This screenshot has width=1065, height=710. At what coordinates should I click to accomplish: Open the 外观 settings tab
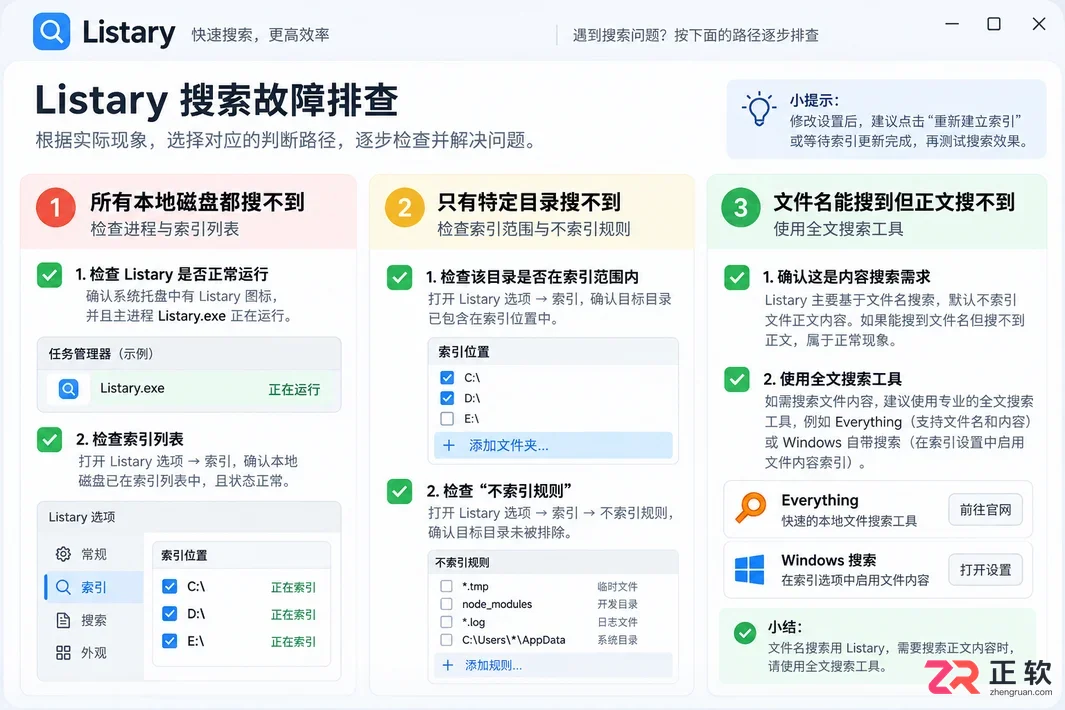[x=94, y=653]
